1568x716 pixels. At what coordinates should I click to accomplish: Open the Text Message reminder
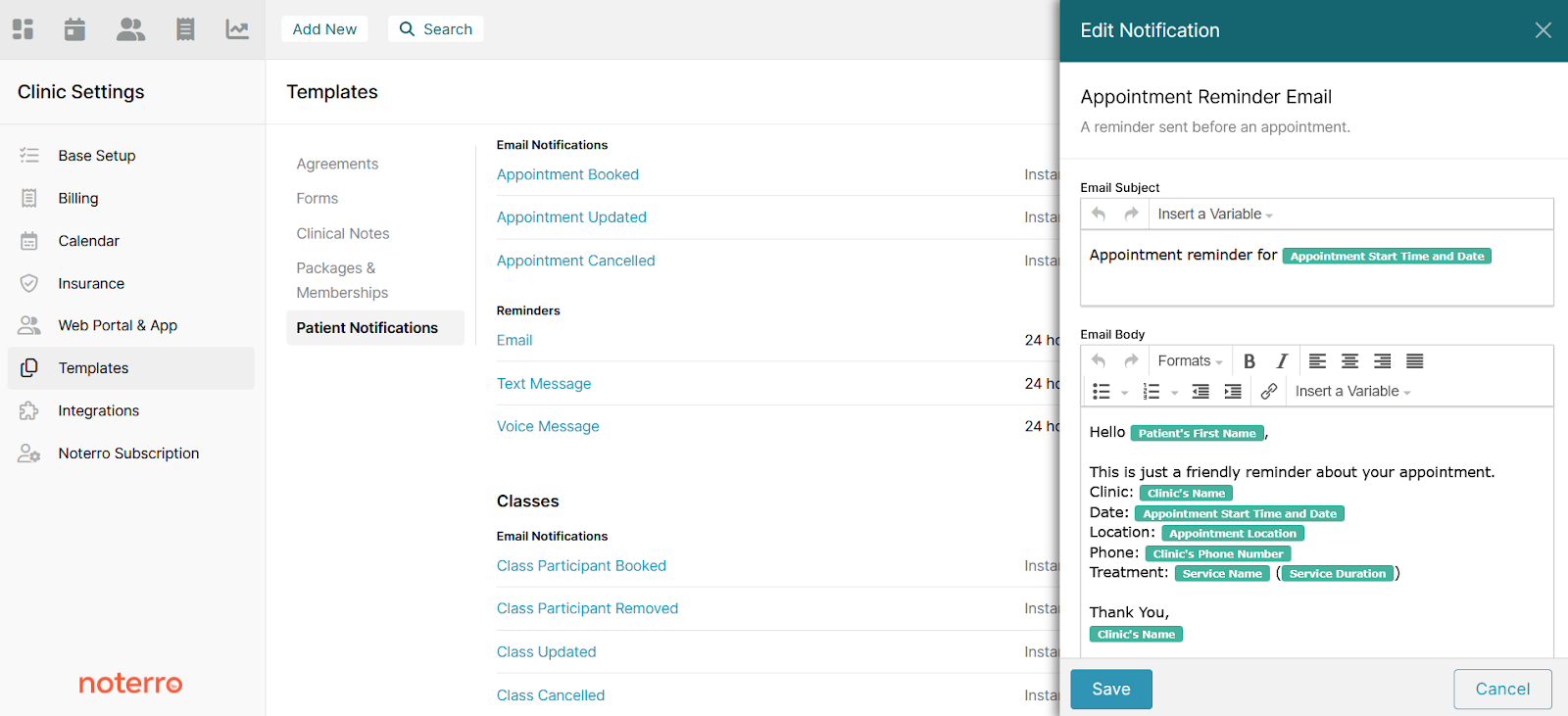click(x=544, y=384)
